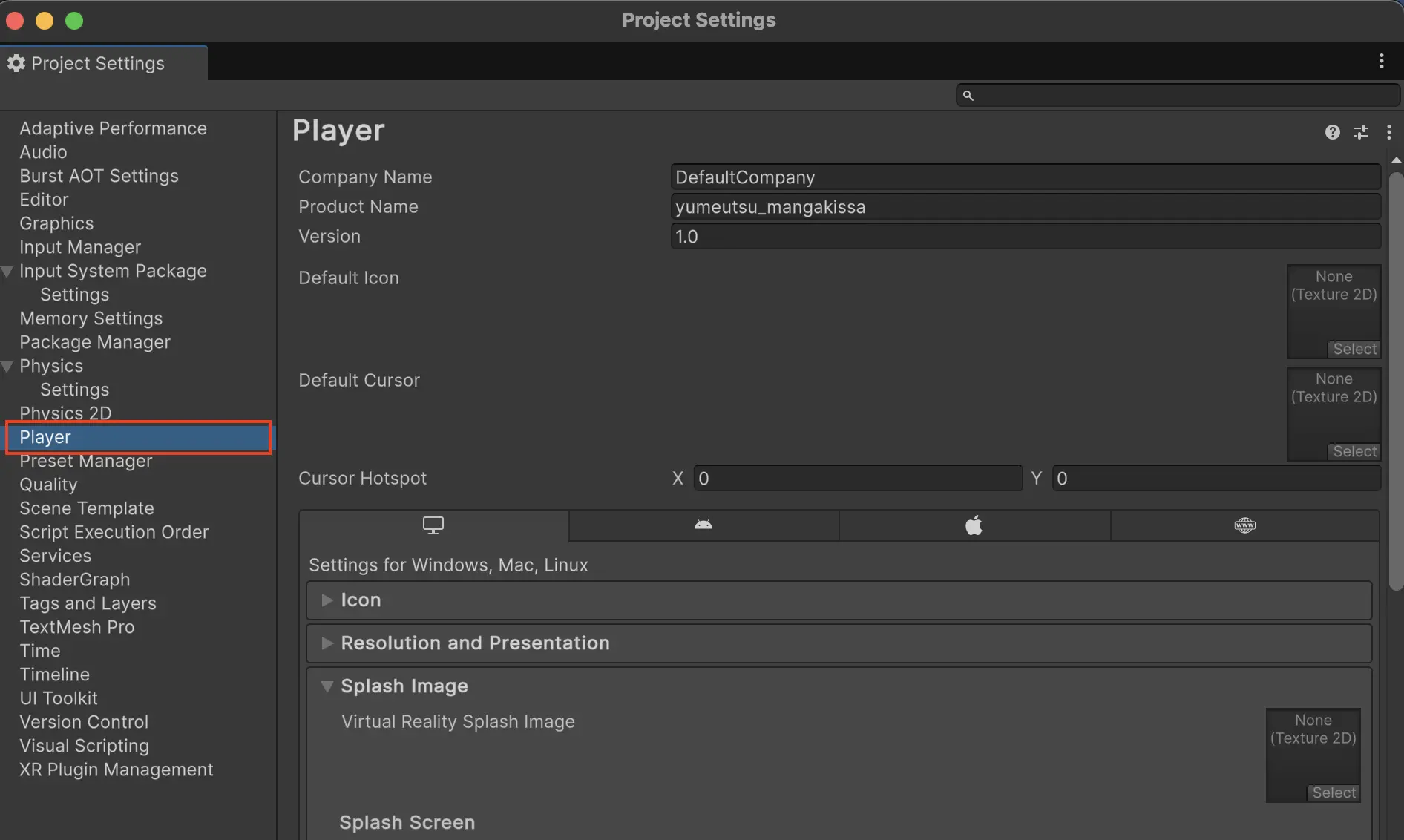Click the Company Name field

[x=1026, y=177]
